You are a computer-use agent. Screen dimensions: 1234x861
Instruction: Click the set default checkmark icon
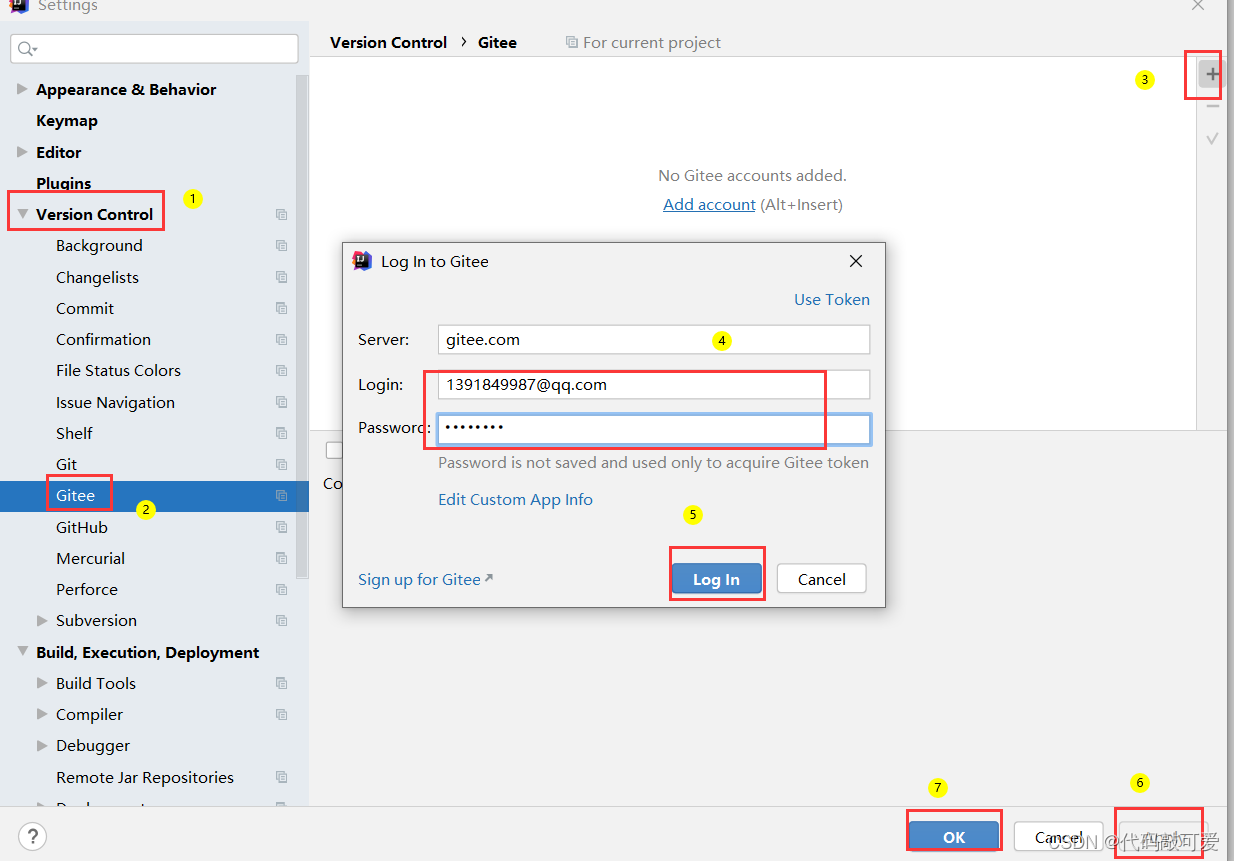(1212, 138)
